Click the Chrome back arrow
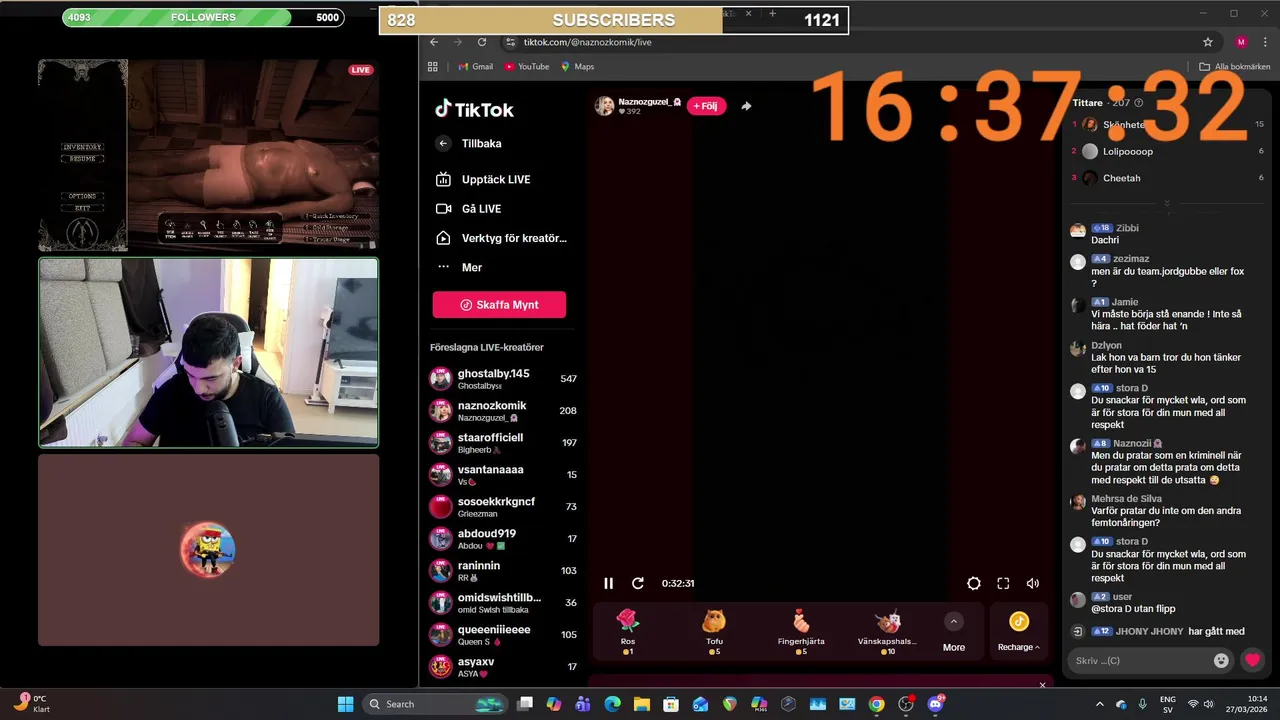This screenshot has height=720, width=1280. pyautogui.click(x=434, y=42)
